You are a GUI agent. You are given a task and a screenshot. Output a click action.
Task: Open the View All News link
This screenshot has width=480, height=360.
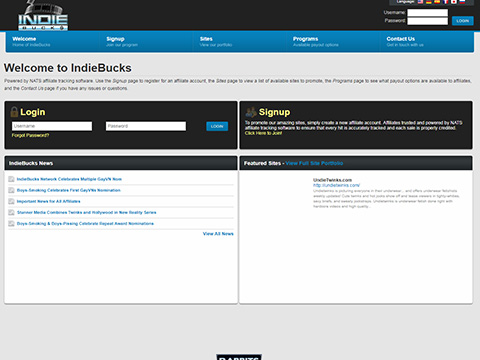(x=218, y=234)
